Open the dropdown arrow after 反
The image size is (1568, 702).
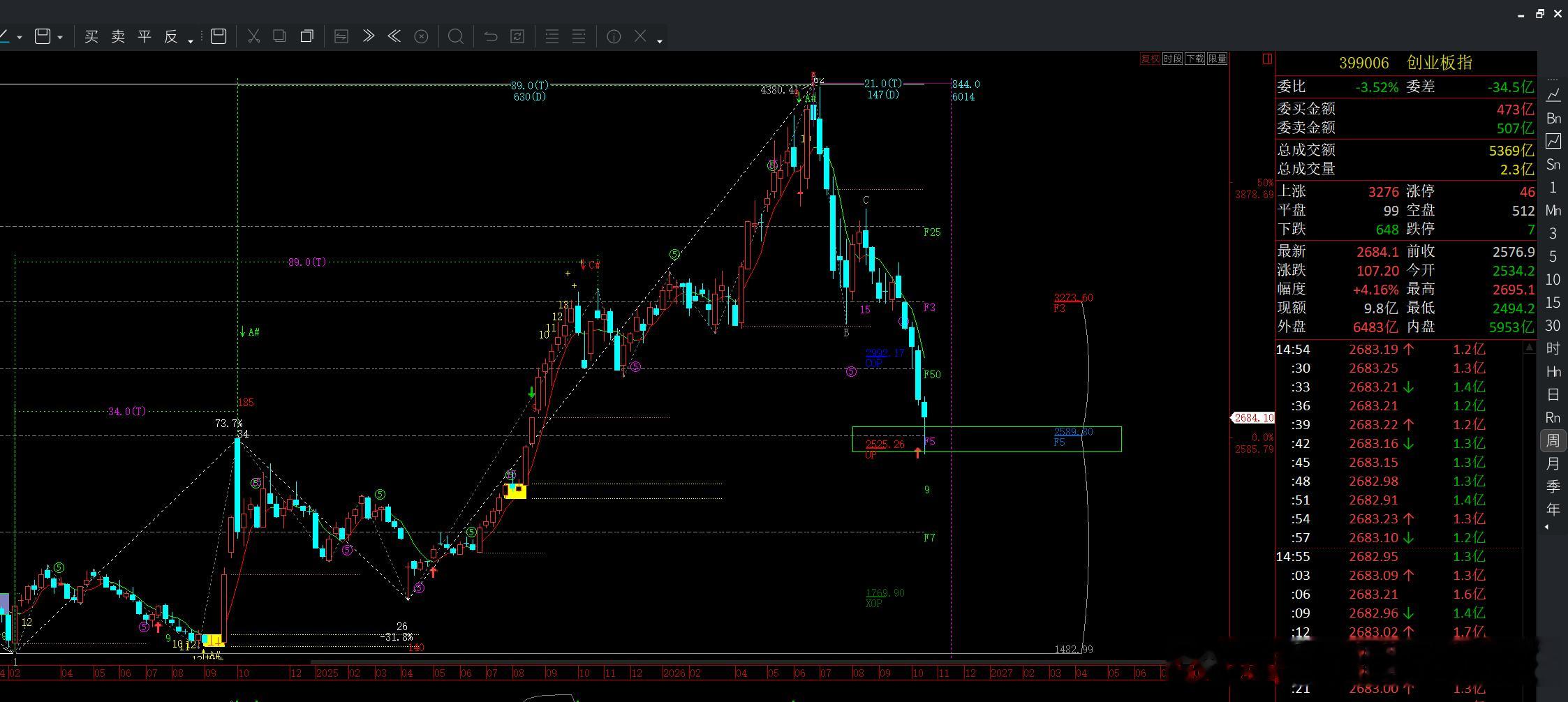click(x=190, y=41)
